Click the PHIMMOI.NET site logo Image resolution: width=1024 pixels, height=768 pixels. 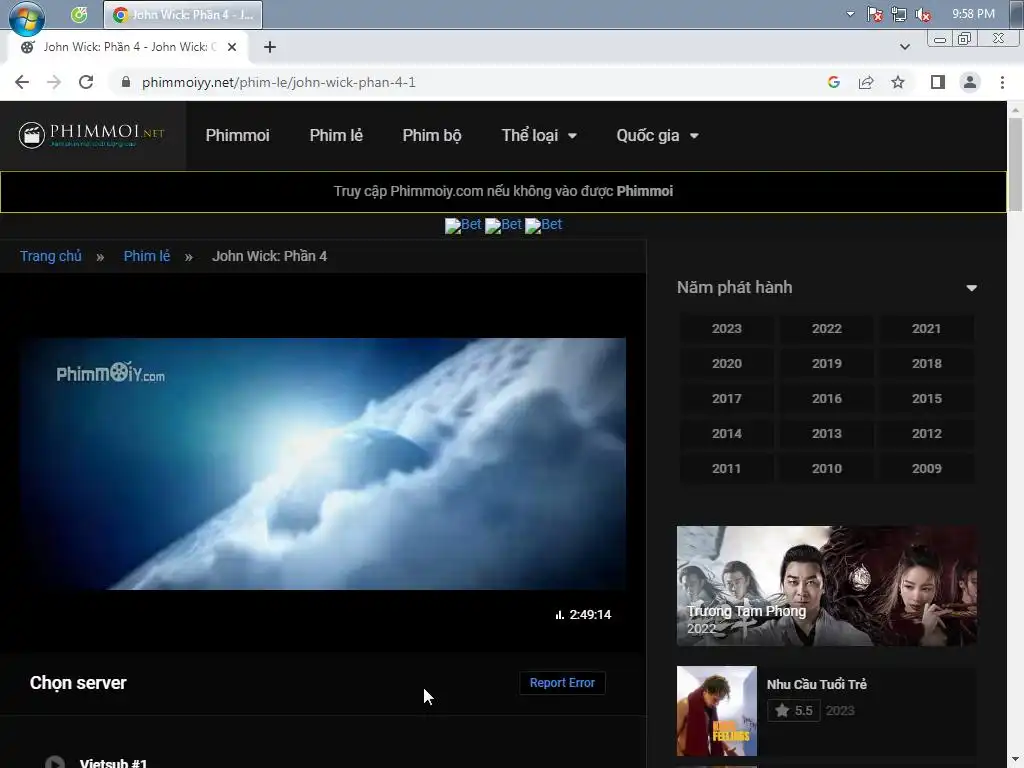point(91,135)
